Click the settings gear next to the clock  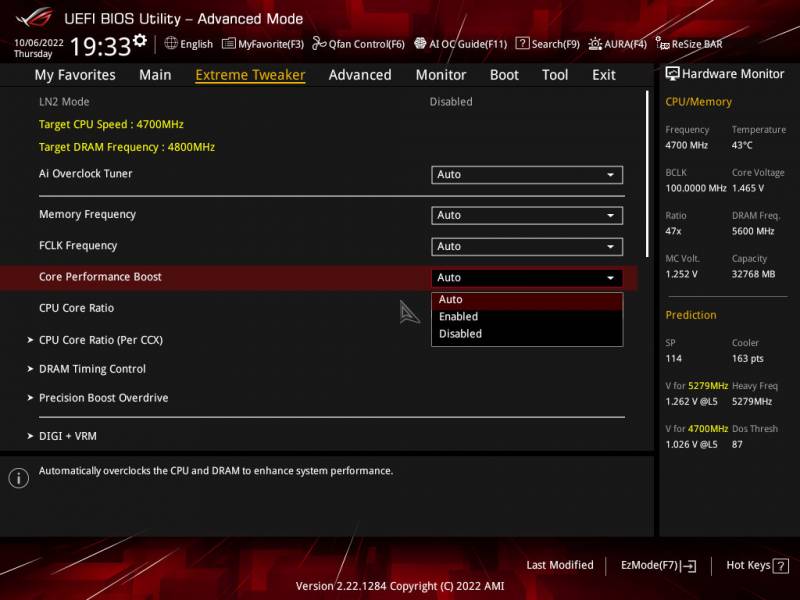[x=140, y=40]
